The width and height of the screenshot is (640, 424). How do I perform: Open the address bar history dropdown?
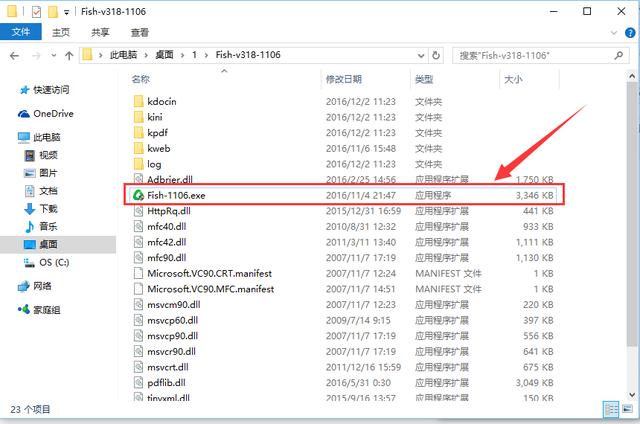[424, 54]
